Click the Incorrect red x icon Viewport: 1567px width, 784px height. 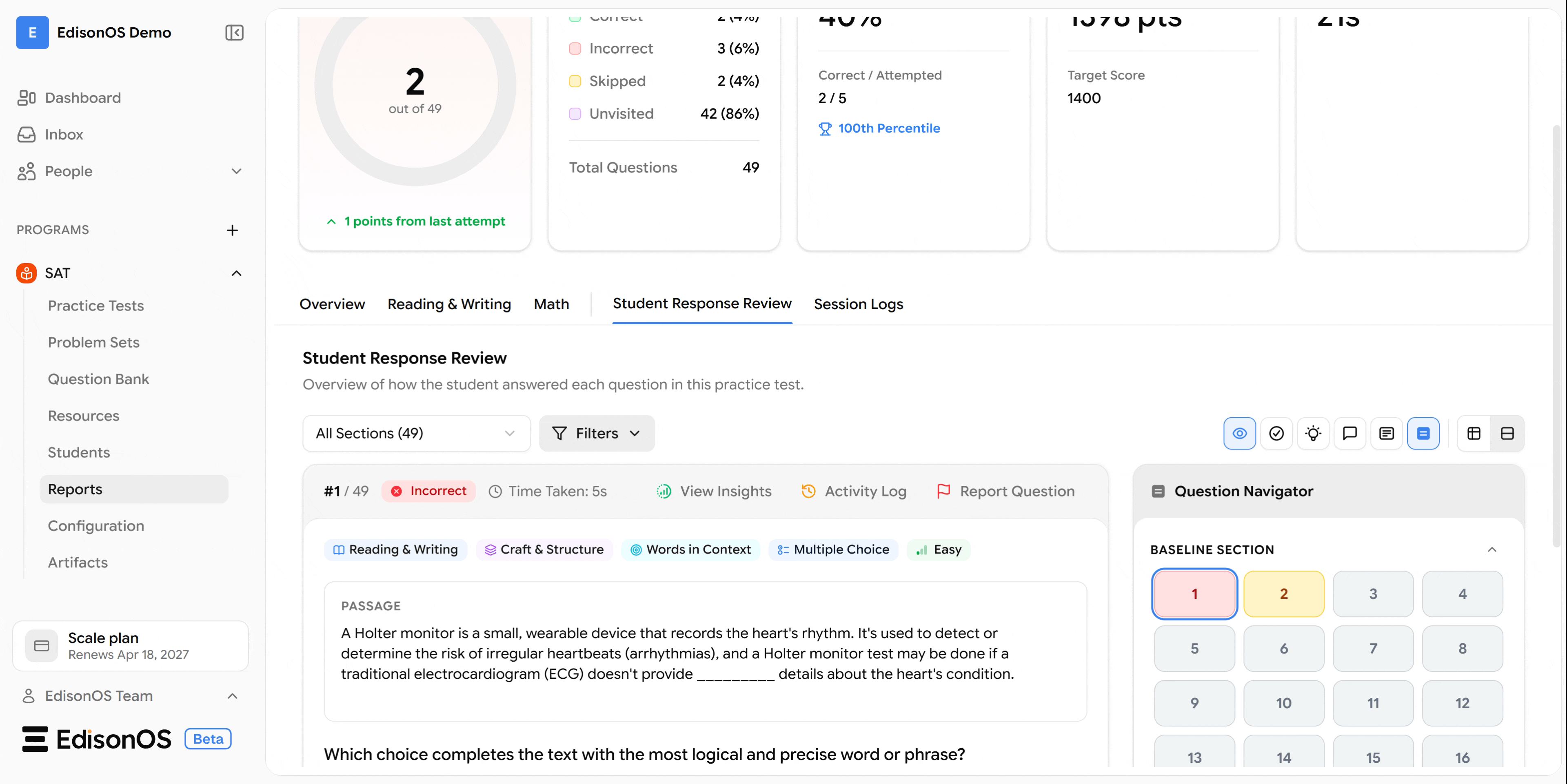[x=396, y=491]
